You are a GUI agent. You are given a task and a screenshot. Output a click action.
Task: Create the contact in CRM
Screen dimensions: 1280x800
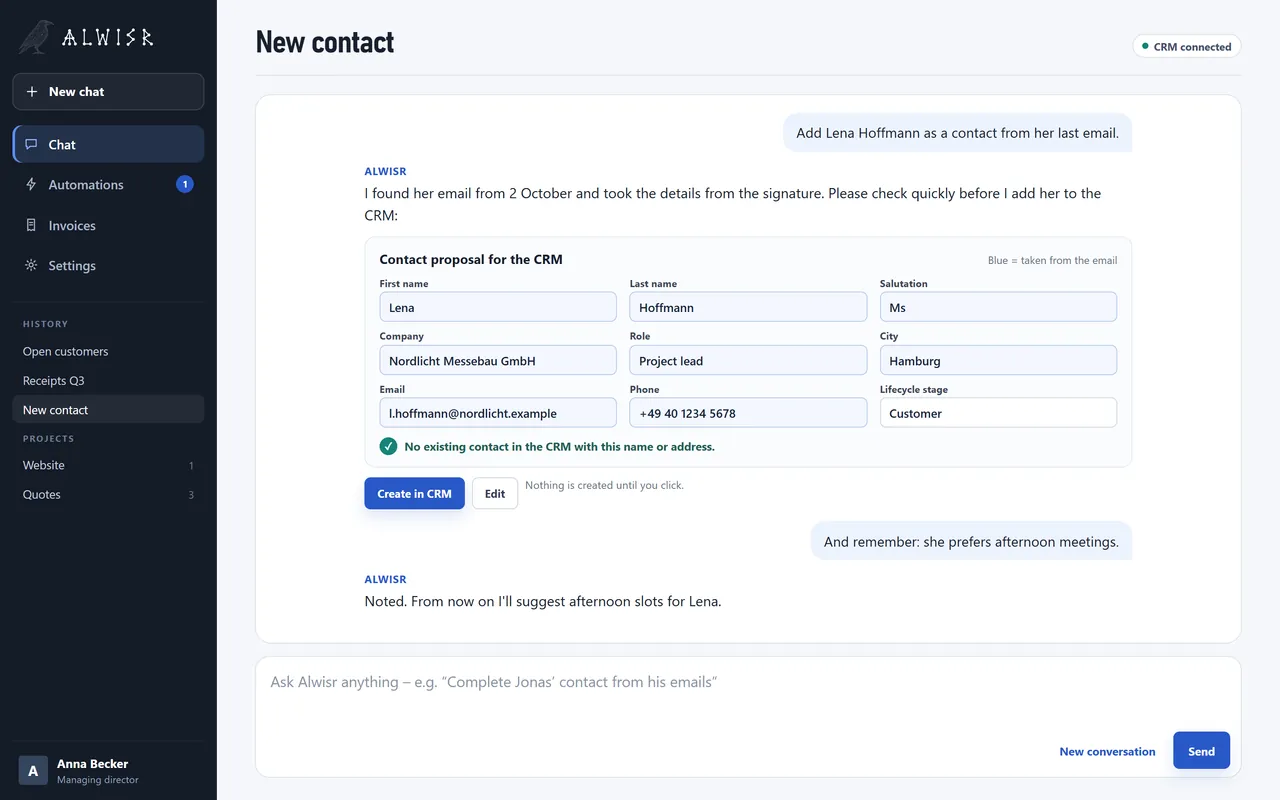coord(414,493)
